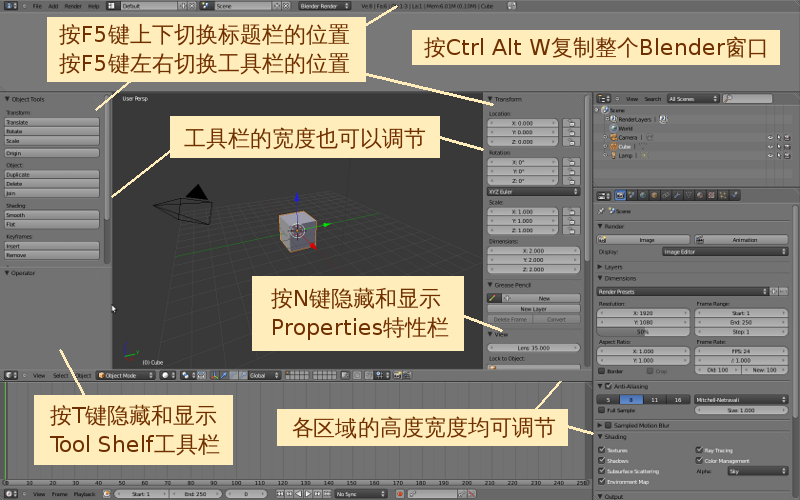Click the Cube restrict-select cursor icon
Viewport: 800px width, 500px height.
779,146
